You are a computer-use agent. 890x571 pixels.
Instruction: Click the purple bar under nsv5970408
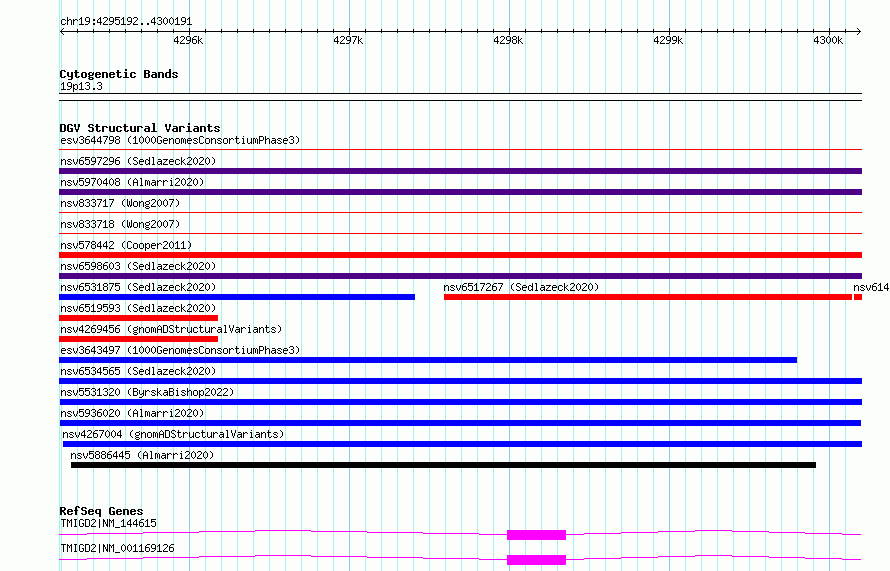pos(460,192)
